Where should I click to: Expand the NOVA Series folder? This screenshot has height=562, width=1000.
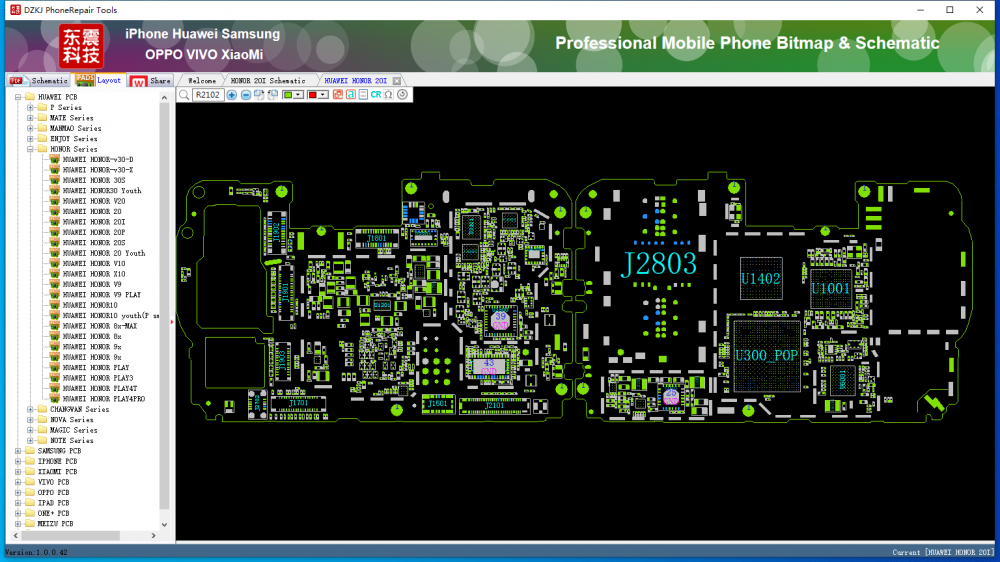(x=31, y=420)
